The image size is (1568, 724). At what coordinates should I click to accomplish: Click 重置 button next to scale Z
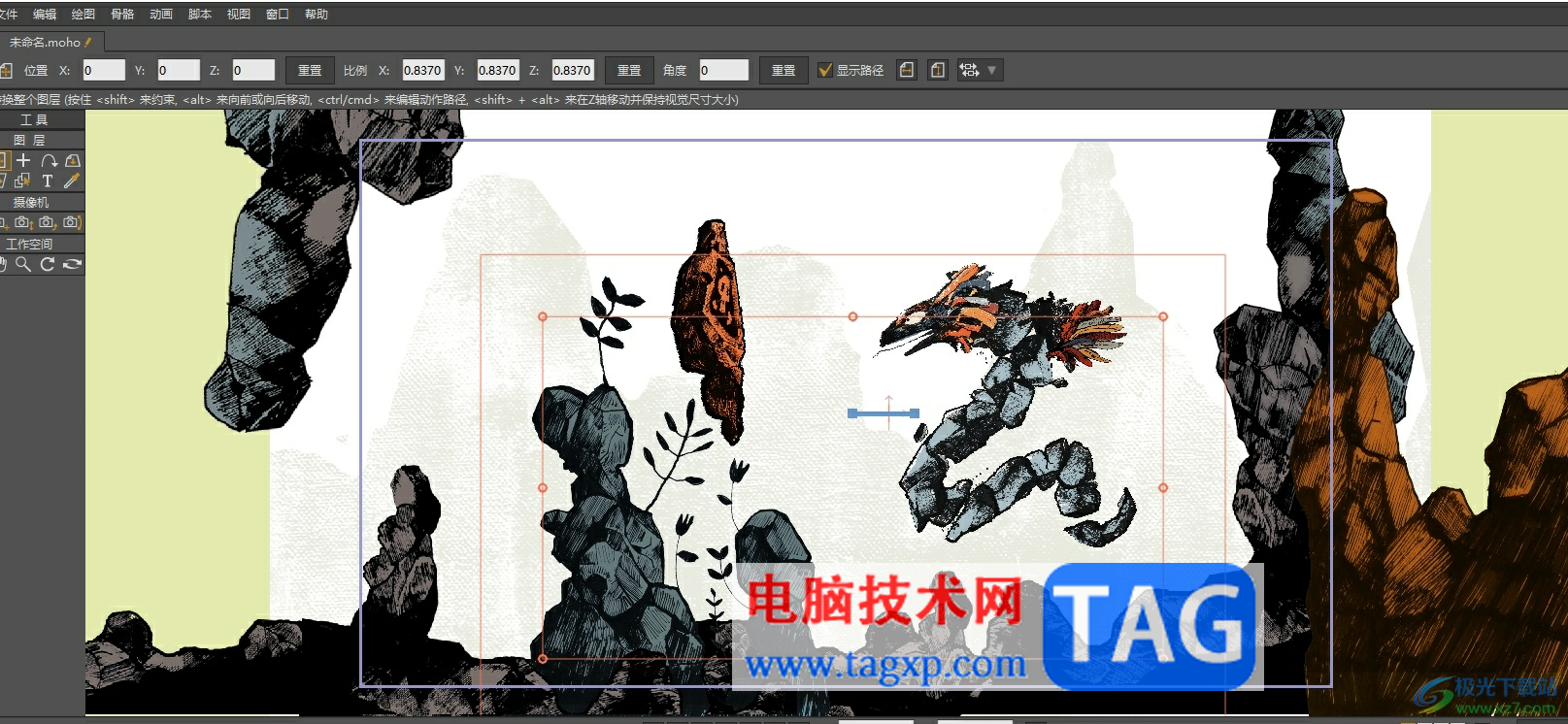click(629, 70)
